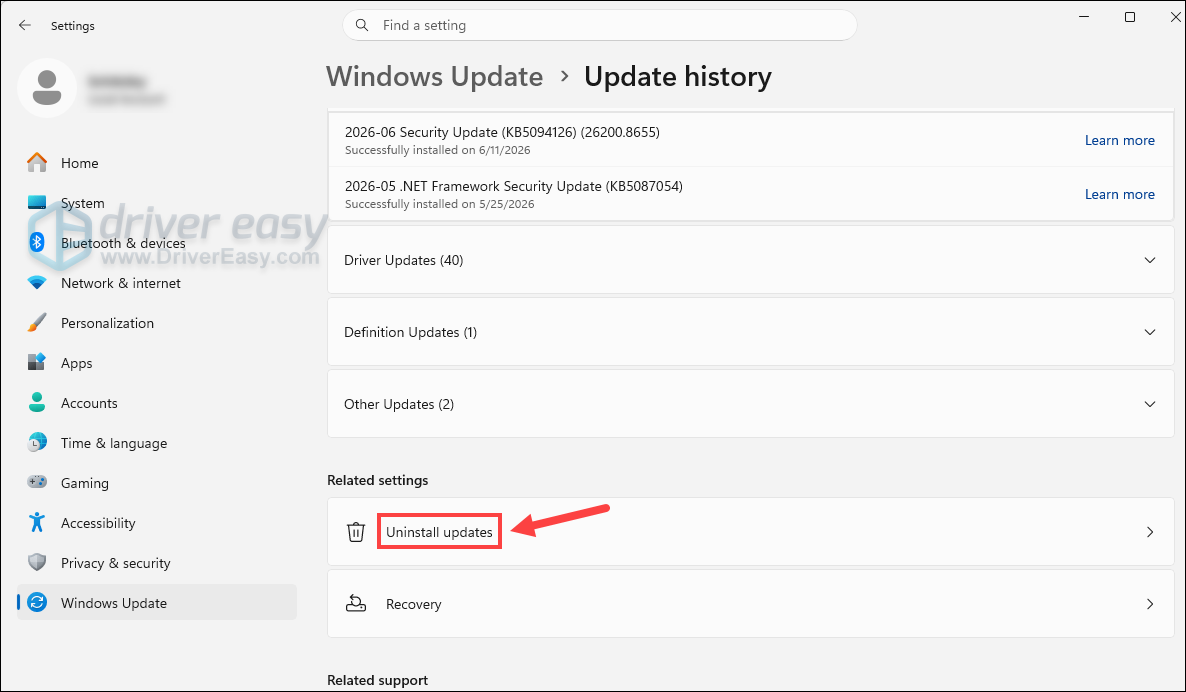Click the Privacy & security shield icon
Image resolution: width=1186 pixels, height=692 pixels.
[37, 563]
